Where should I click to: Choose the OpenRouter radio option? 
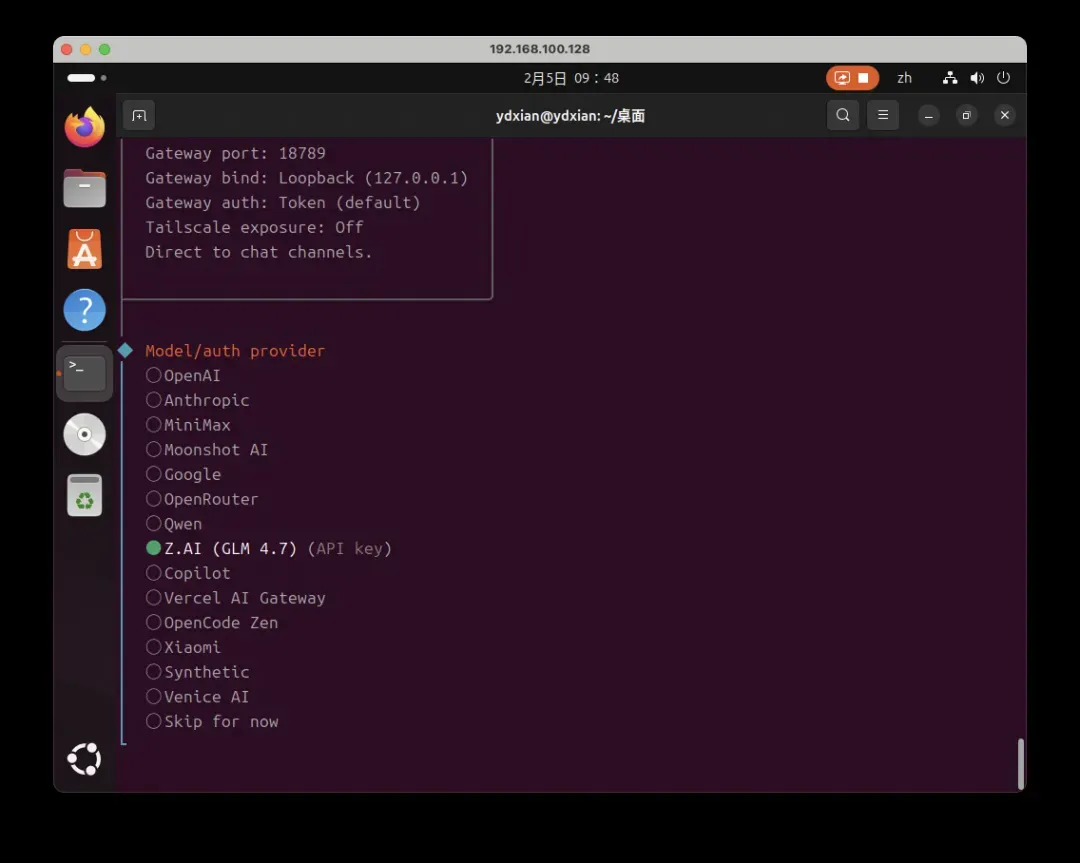tap(154, 499)
